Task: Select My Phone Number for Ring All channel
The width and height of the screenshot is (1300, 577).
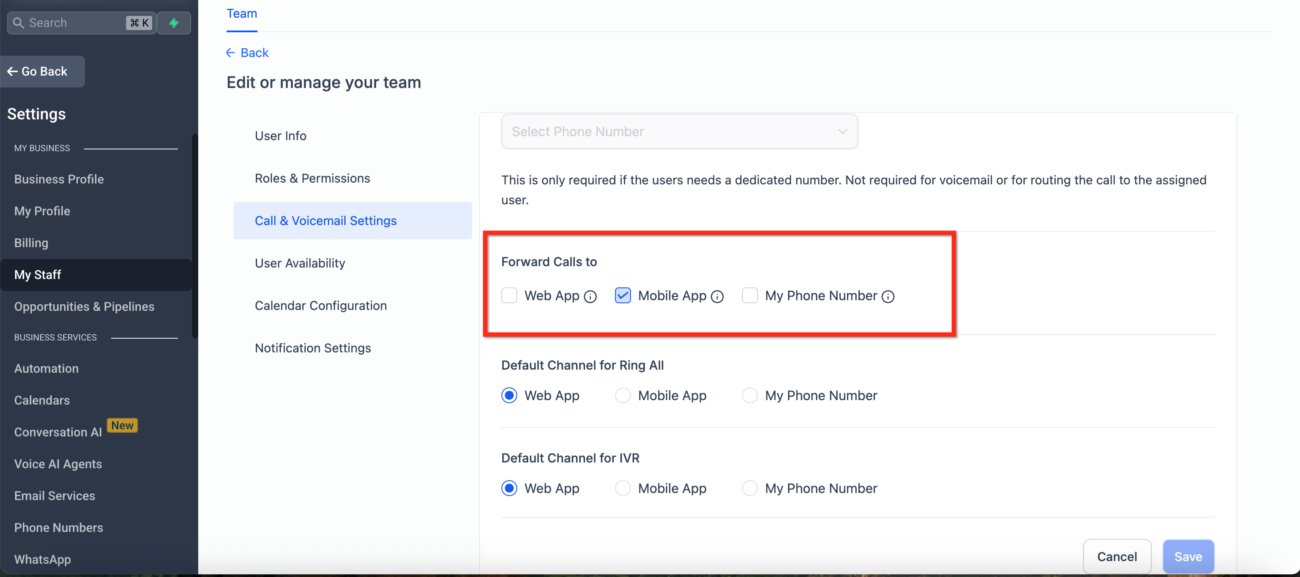Action: 750,396
